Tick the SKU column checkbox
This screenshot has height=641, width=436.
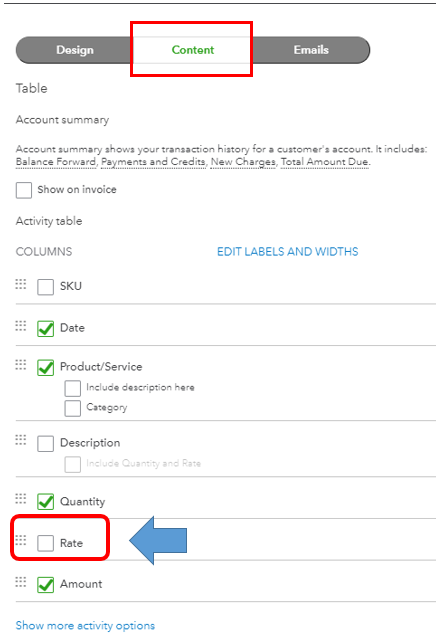coord(45,287)
